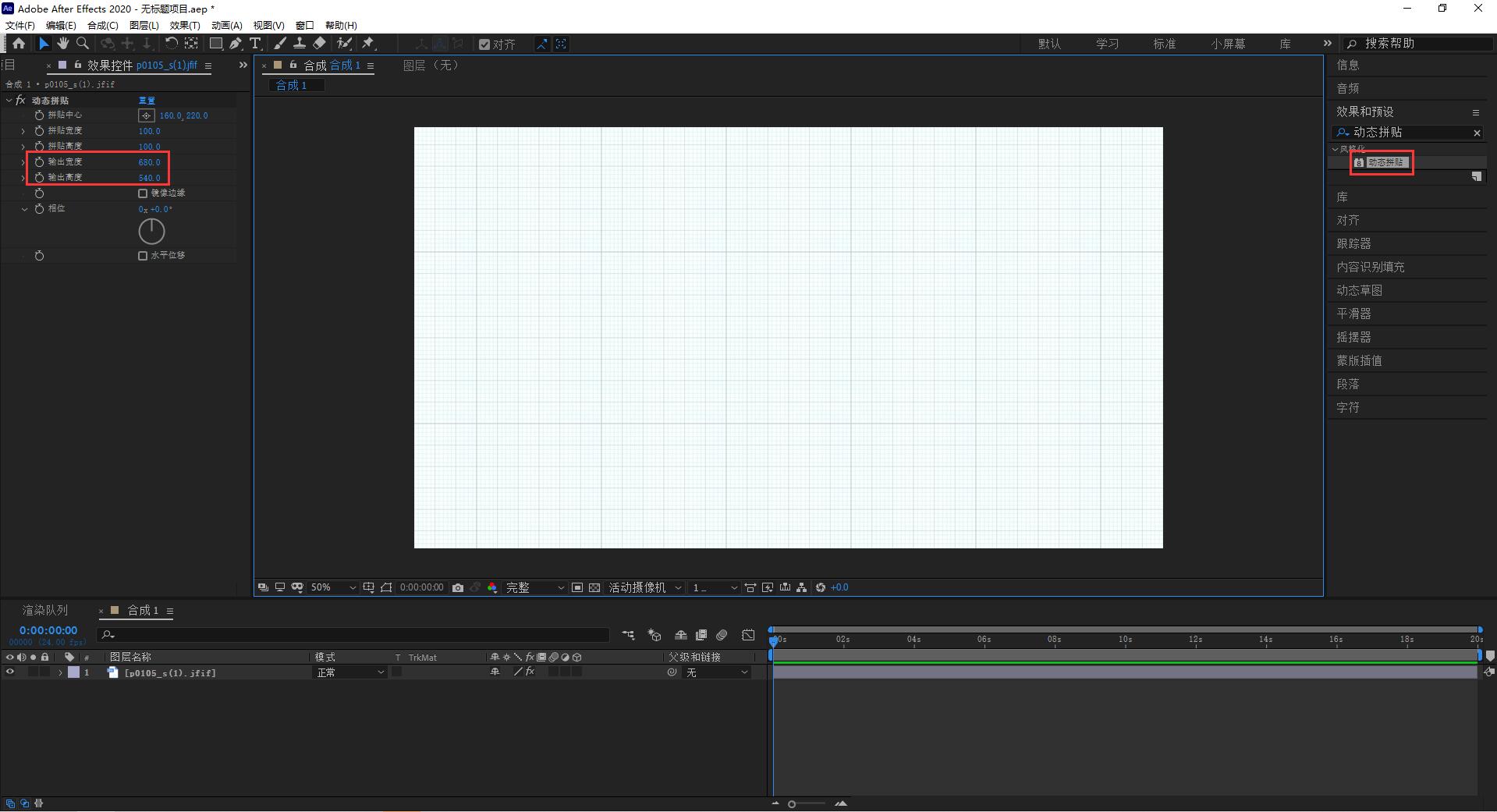The width and height of the screenshot is (1497, 812).
Task: Take a snapshot with the camera icon
Action: coord(458,587)
